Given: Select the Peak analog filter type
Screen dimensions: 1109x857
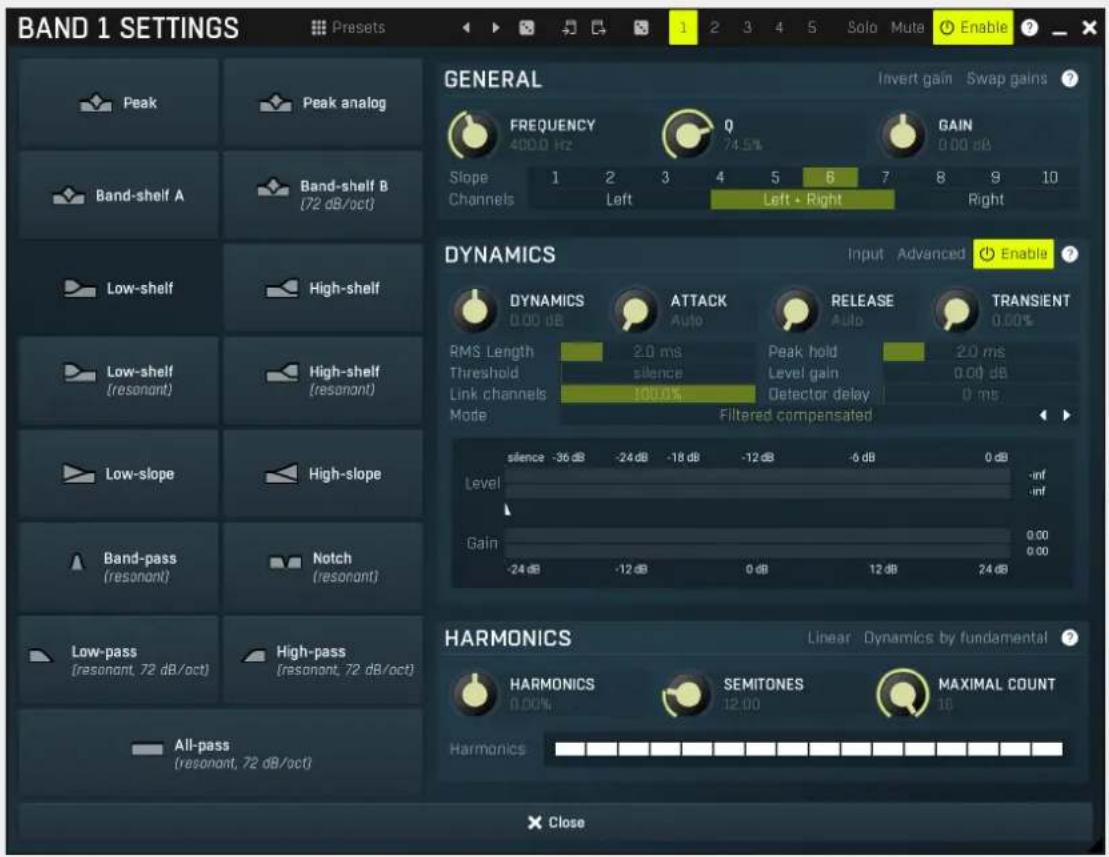Looking at the screenshot, I should (323, 103).
